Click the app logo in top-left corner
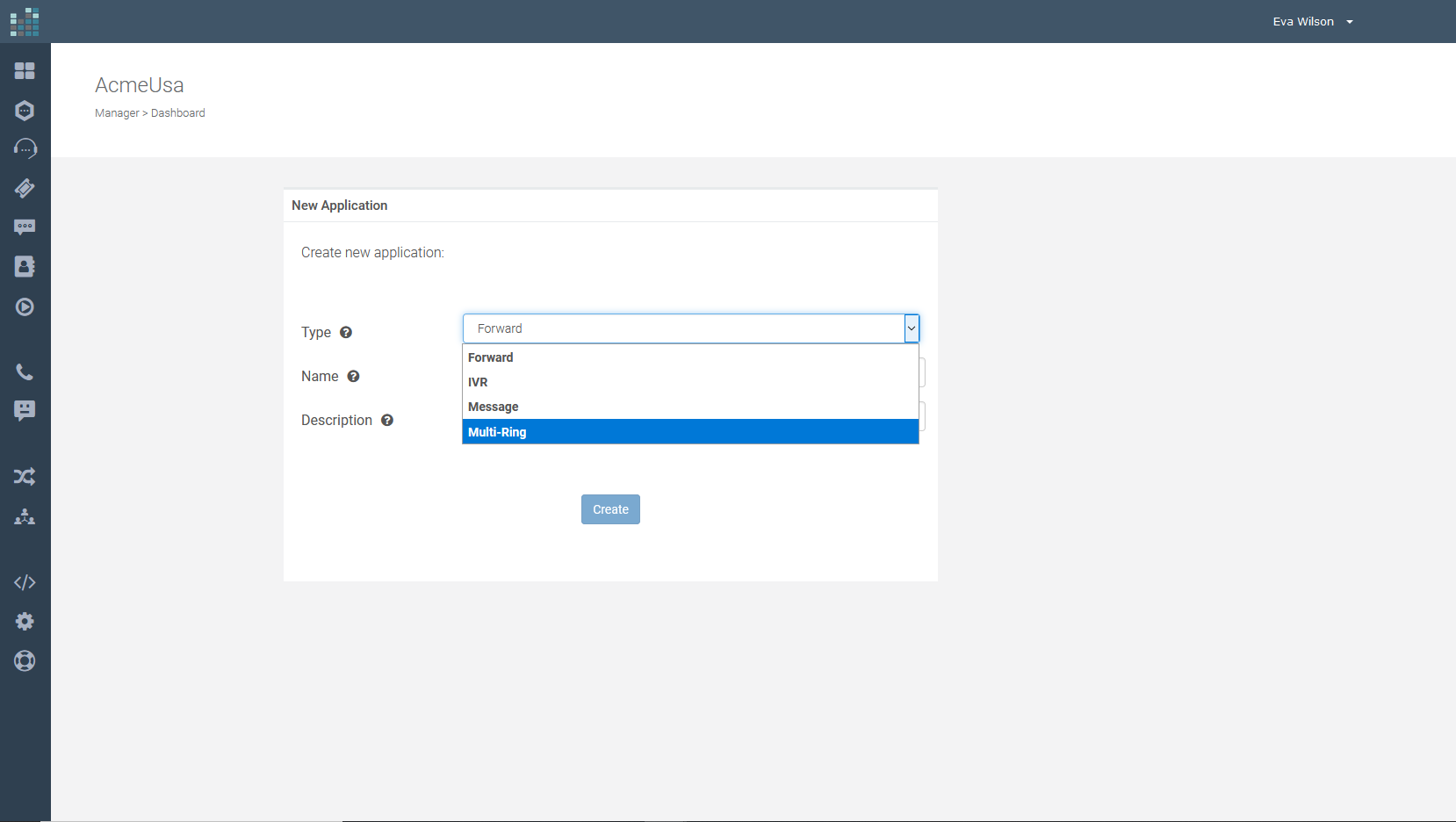Screen dimensions: 1456x822 [x=25, y=22]
